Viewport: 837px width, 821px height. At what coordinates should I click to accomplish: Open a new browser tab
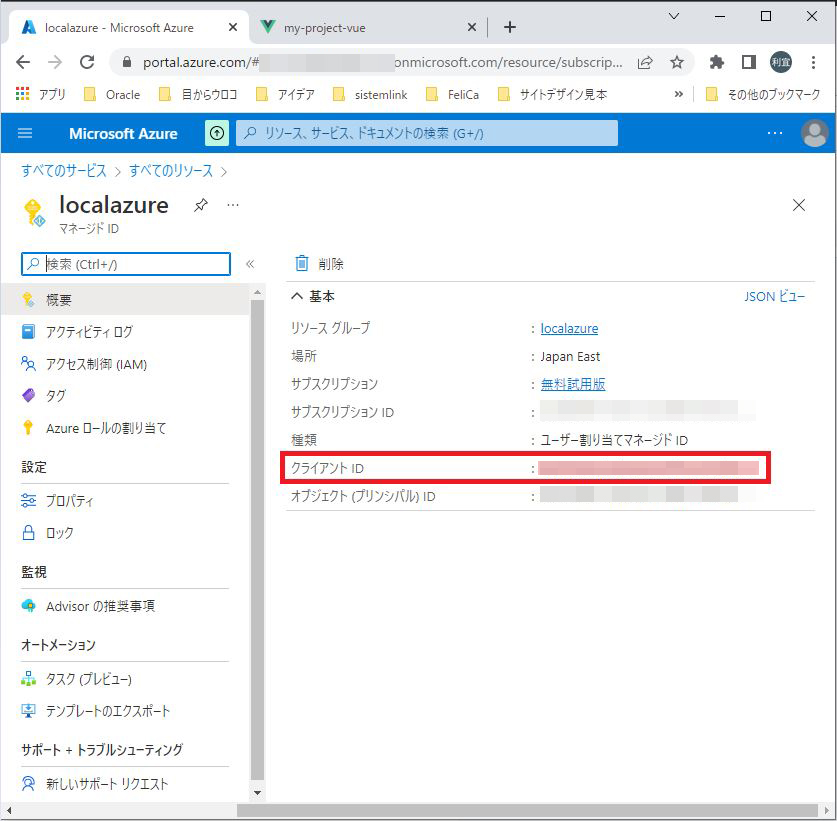510,27
